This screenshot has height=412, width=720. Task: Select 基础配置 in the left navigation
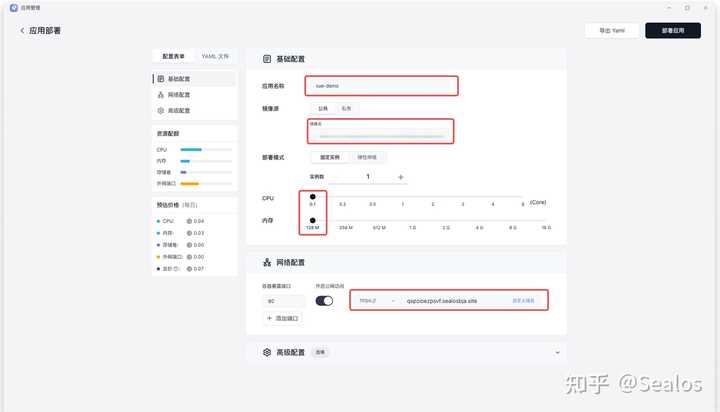194,79
